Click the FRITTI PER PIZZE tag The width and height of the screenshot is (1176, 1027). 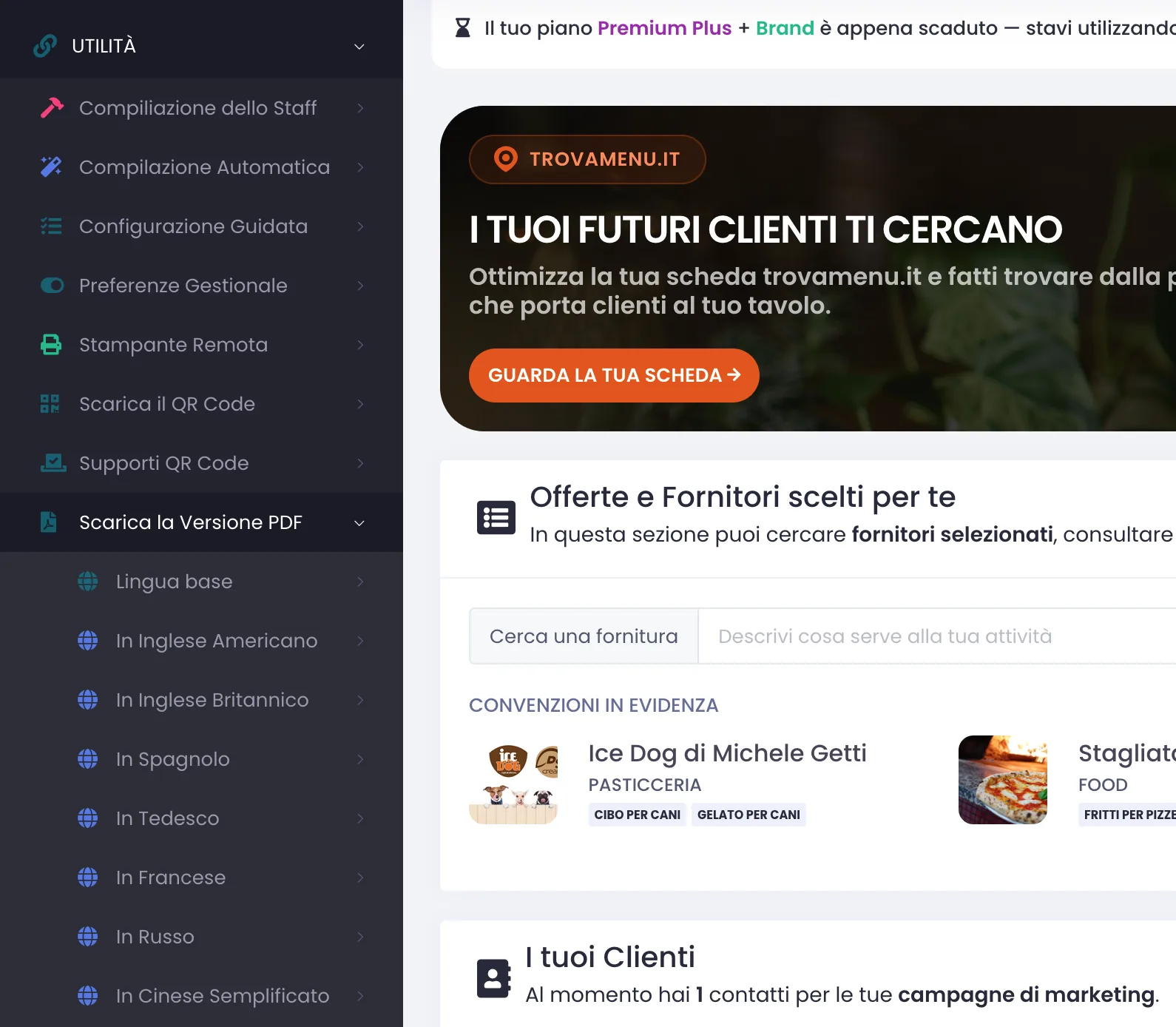(x=1128, y=815)
